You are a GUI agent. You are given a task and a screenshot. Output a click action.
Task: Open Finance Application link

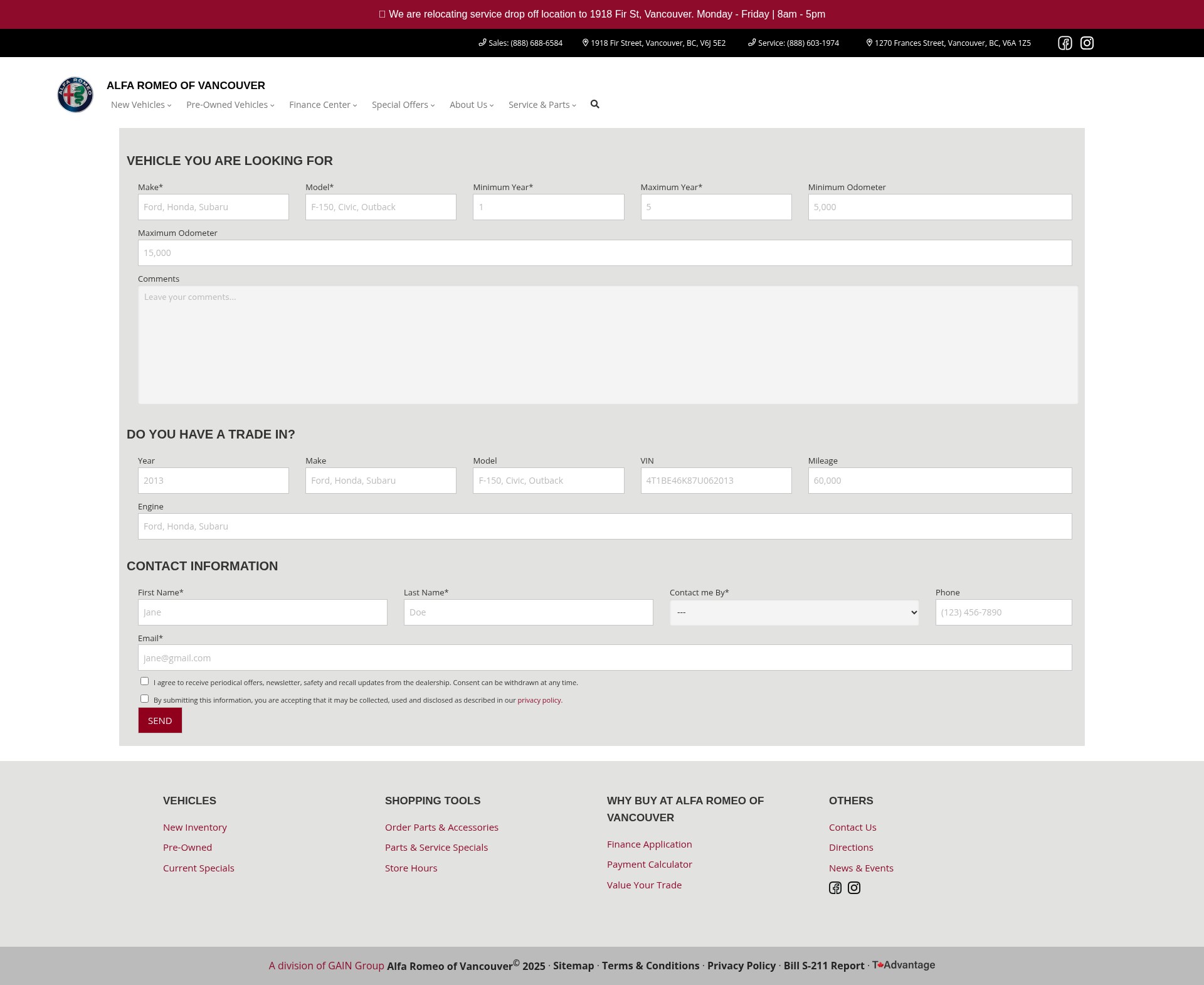650,844
